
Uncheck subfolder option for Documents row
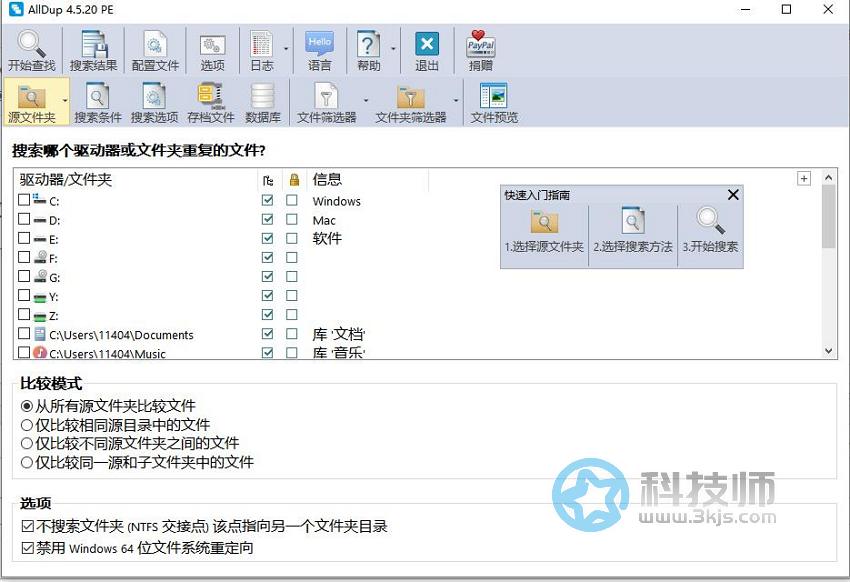click(x=267, y=333)
